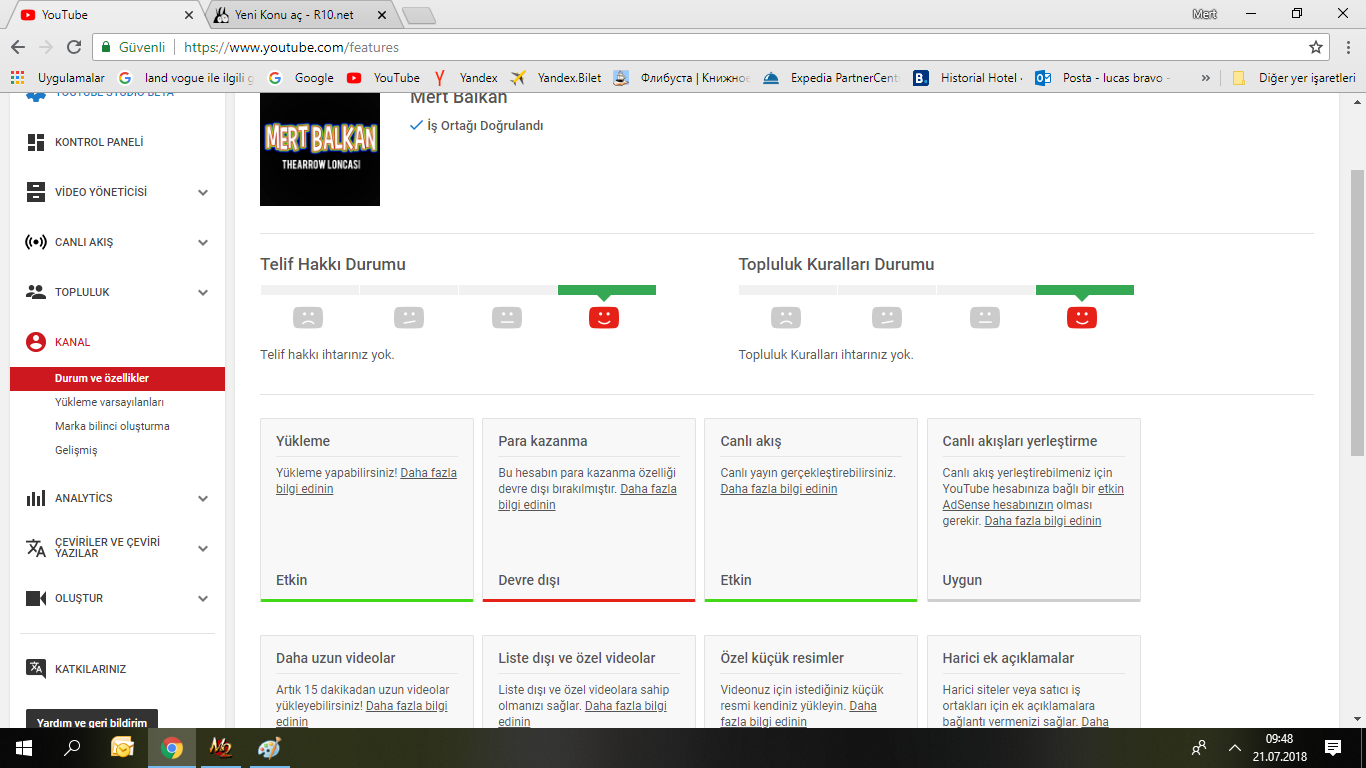This screenshot has height=768, width=1366.
Task: Click the page vertical scrollbar
Action: [1357, 312]
